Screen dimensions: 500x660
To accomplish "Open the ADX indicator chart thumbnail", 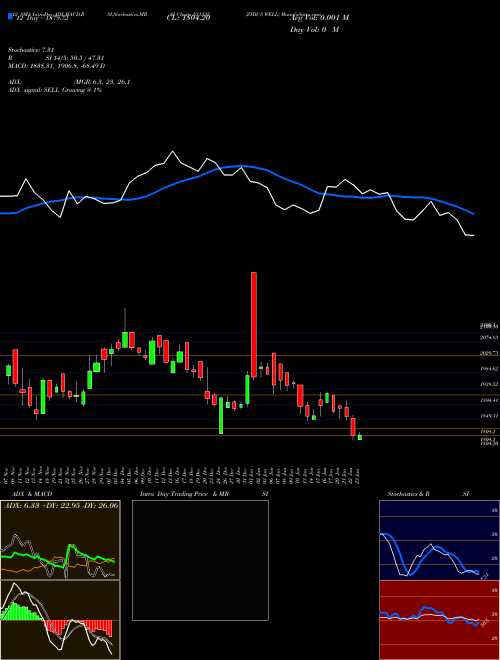I will [x=60, y=540].
